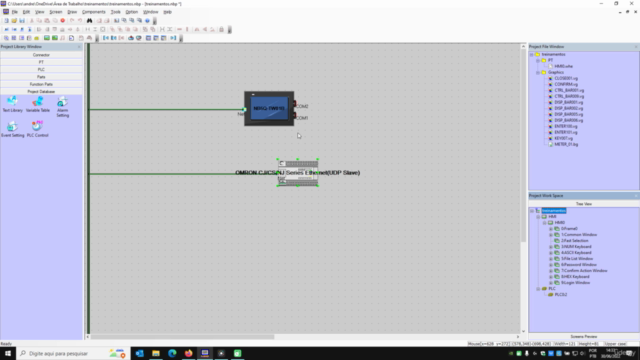Open the Components menu
640x360 pixels.
click(93, 12)
